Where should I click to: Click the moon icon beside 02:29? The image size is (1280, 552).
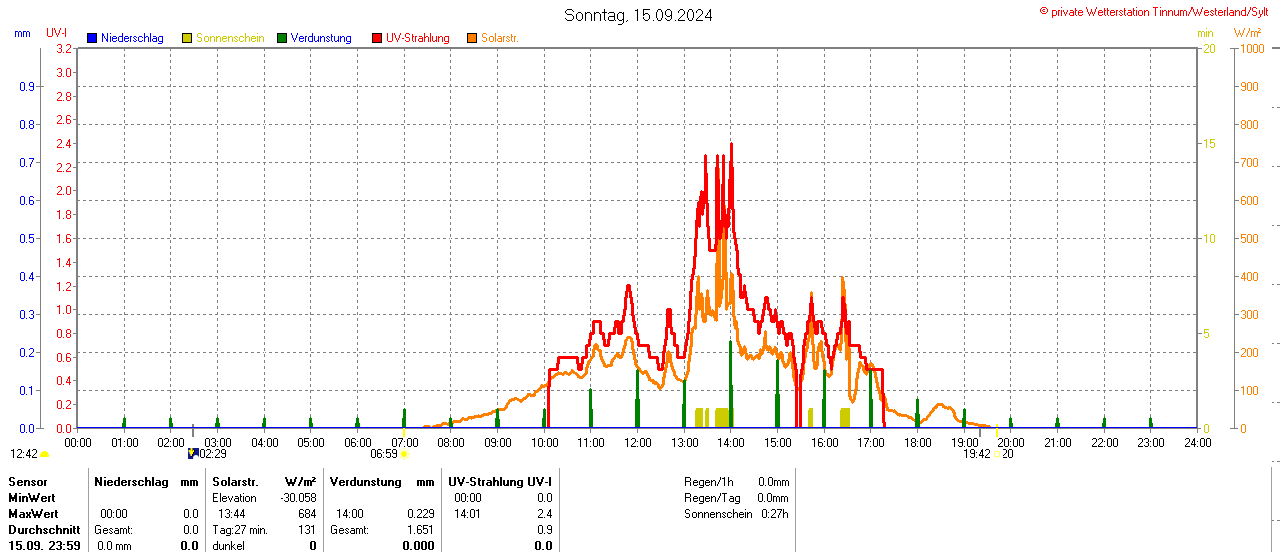click(x=193, y=454)
